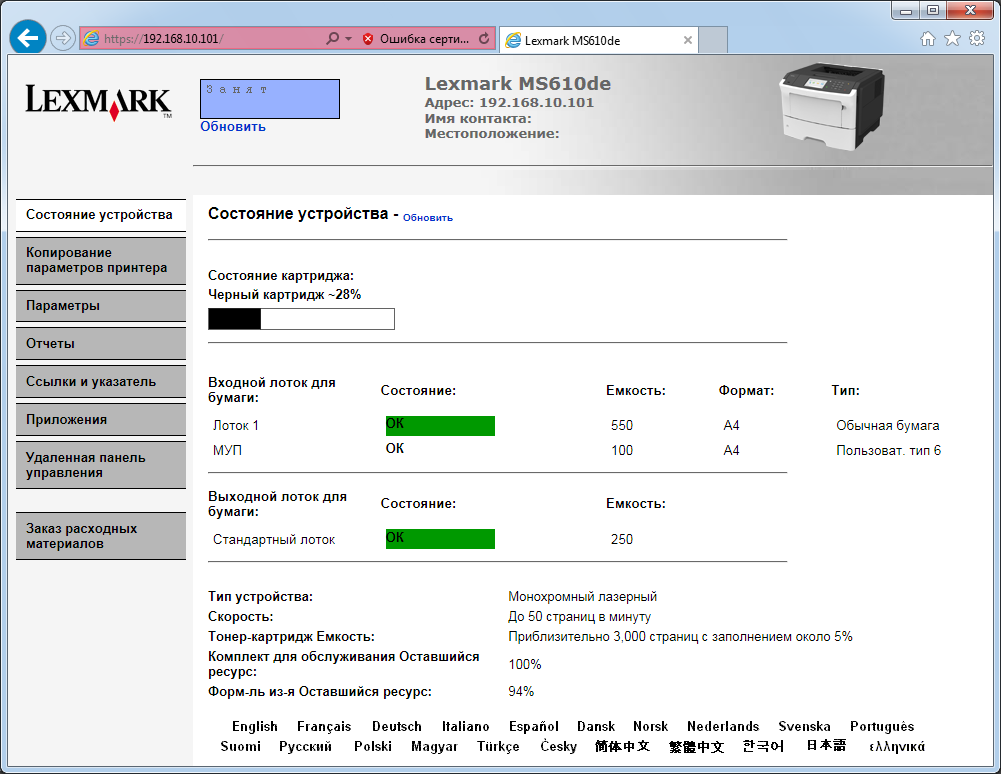Switch language to Polski
This screenshot has height=774, width=1001.
point(373,746)
